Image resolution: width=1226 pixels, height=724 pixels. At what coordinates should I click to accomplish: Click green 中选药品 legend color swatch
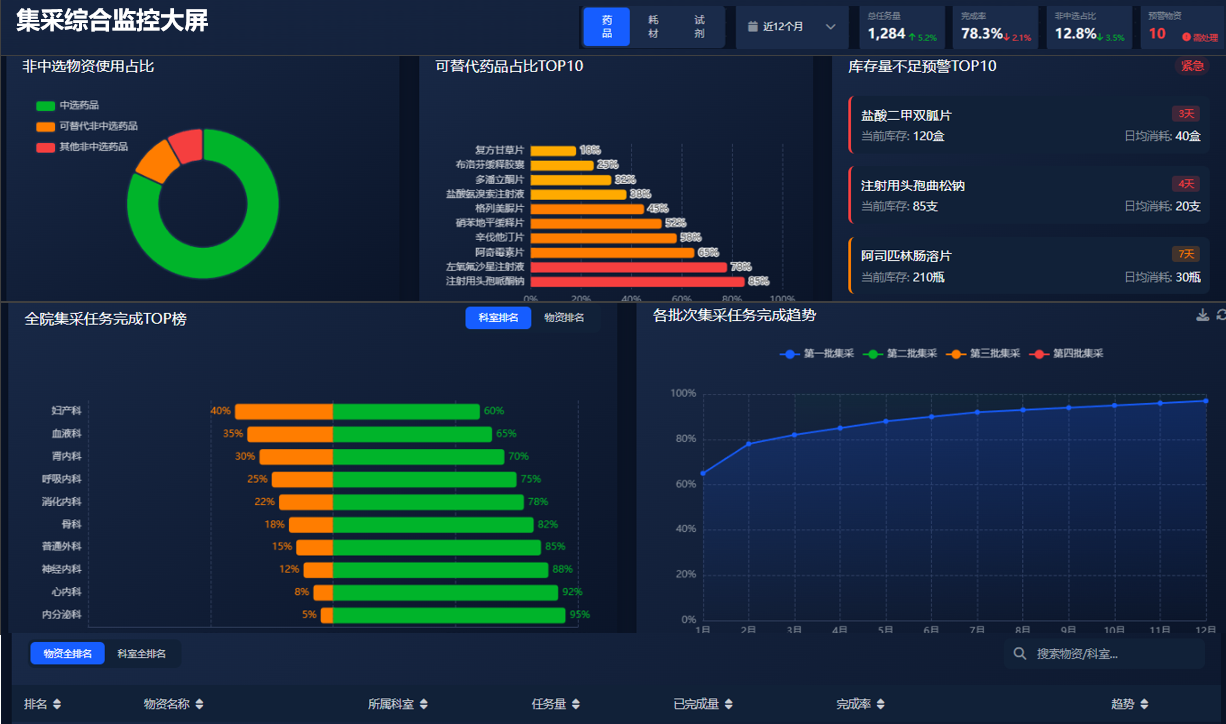pos(45,105)
